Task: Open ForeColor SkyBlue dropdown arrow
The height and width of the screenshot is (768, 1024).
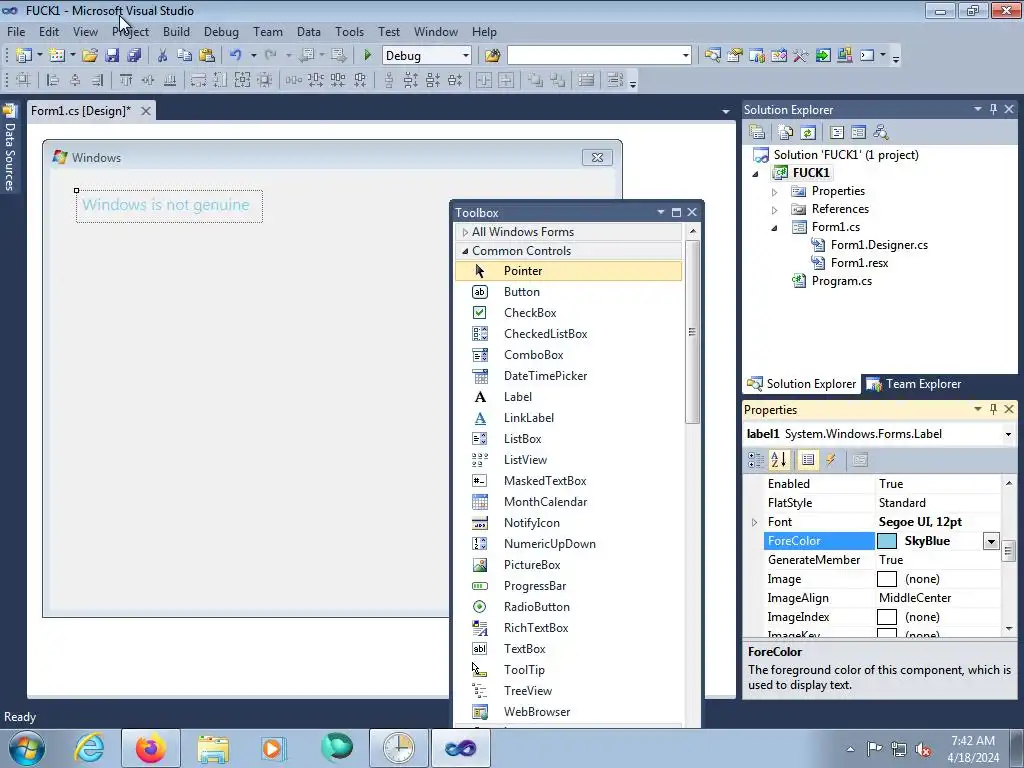Action: pos(991,541)
